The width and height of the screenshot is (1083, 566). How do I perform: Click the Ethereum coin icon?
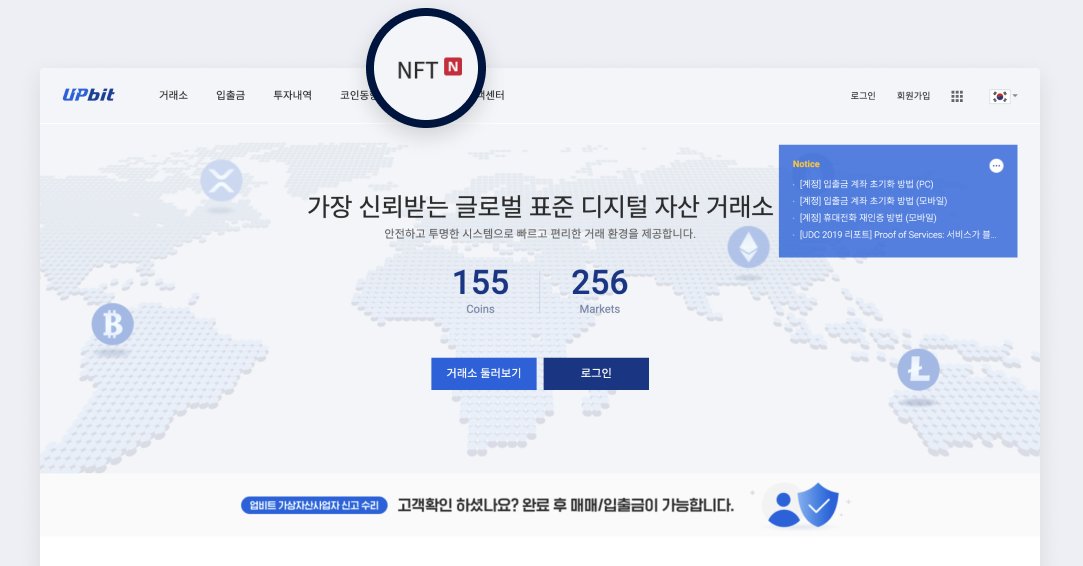click(x=749, y=247)
